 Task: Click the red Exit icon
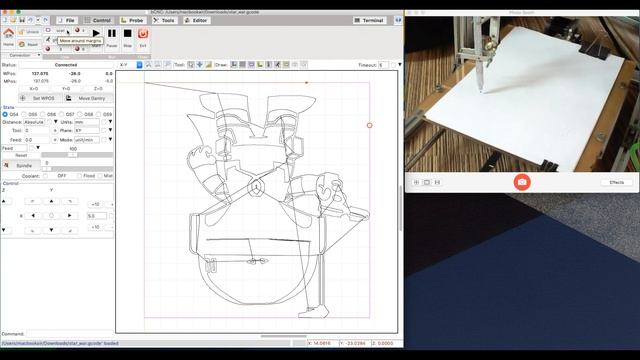143,33
